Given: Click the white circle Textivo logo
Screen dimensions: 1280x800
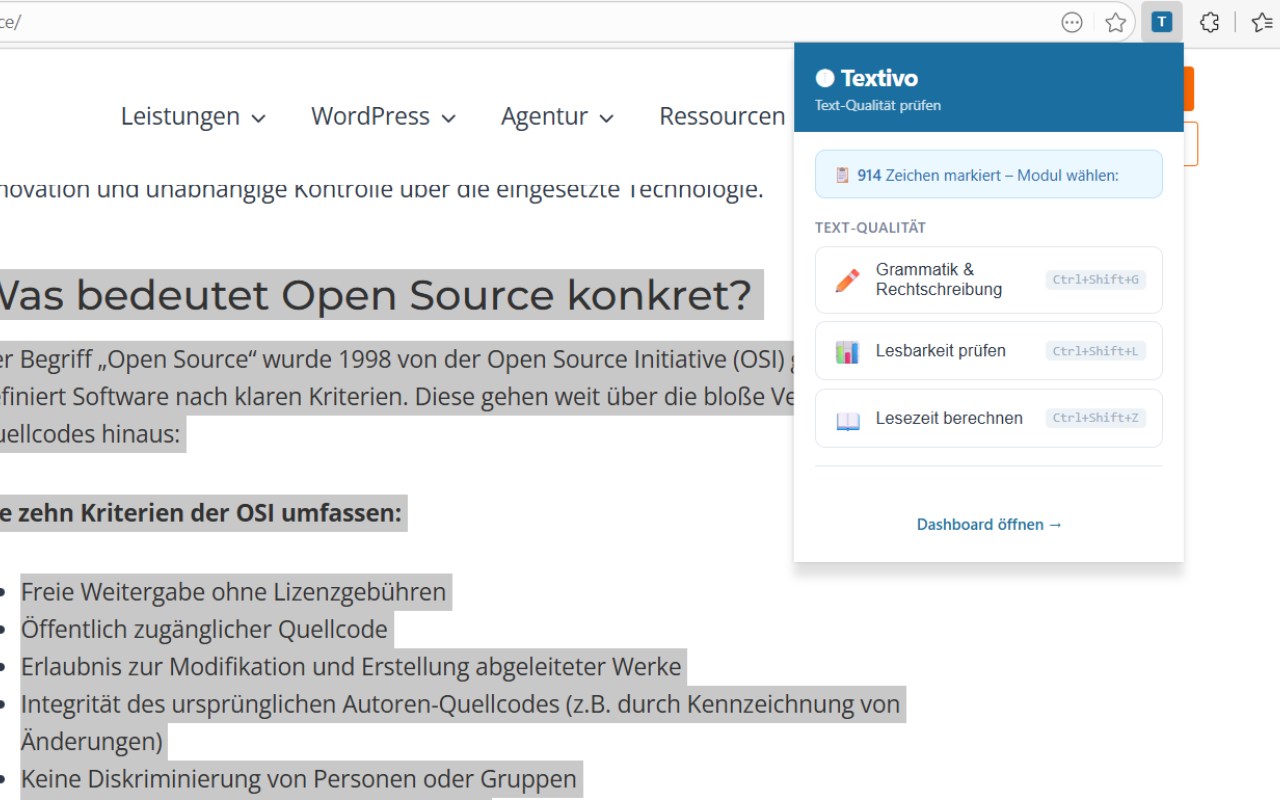Looking at the screenshot, I should (825, 78).
